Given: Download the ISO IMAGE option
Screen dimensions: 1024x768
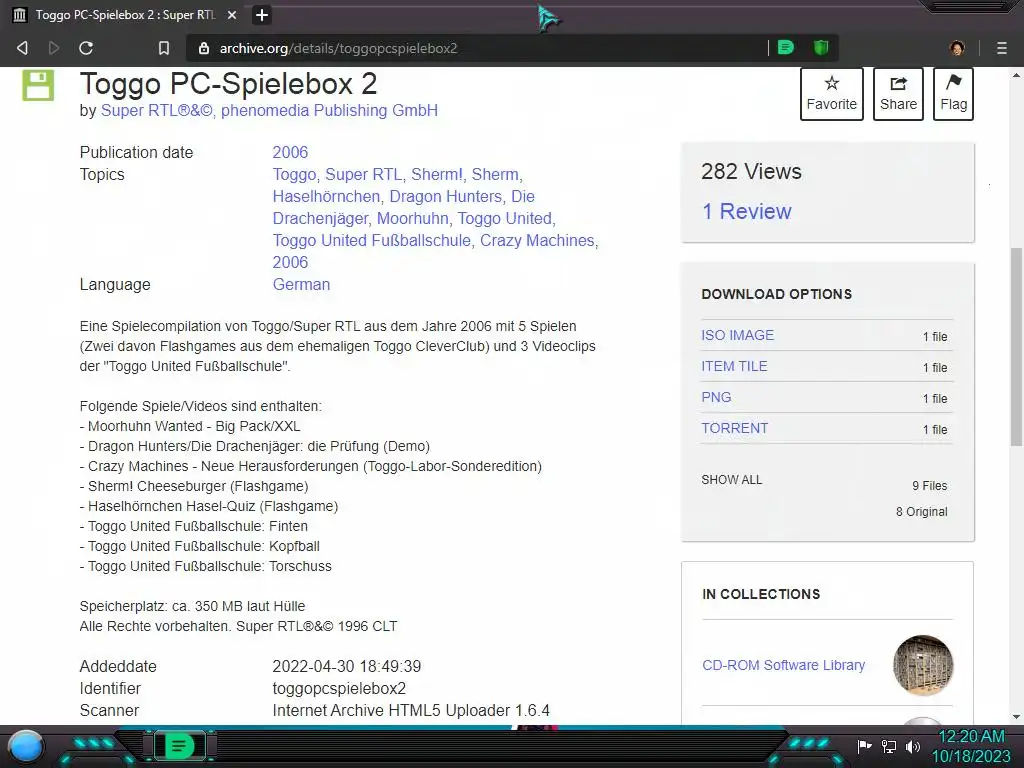Looking at the screenshot, I should [x=737, y=335].
